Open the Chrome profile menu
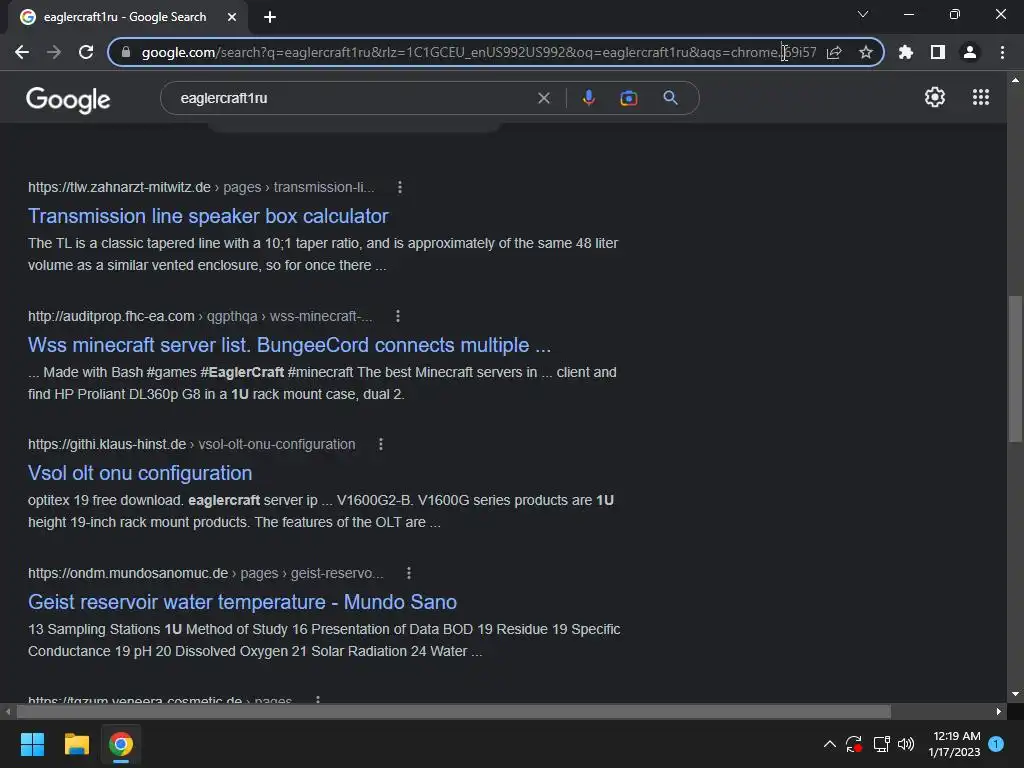 [970, 52]
